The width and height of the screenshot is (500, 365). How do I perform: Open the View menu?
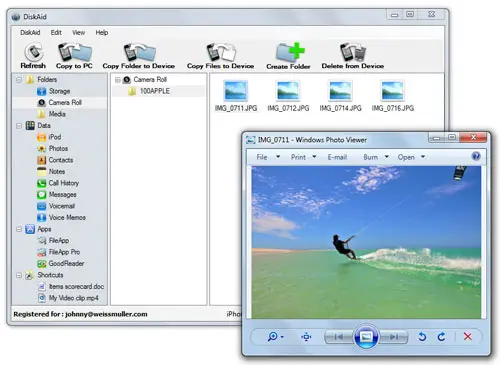(x=78, y=33)
